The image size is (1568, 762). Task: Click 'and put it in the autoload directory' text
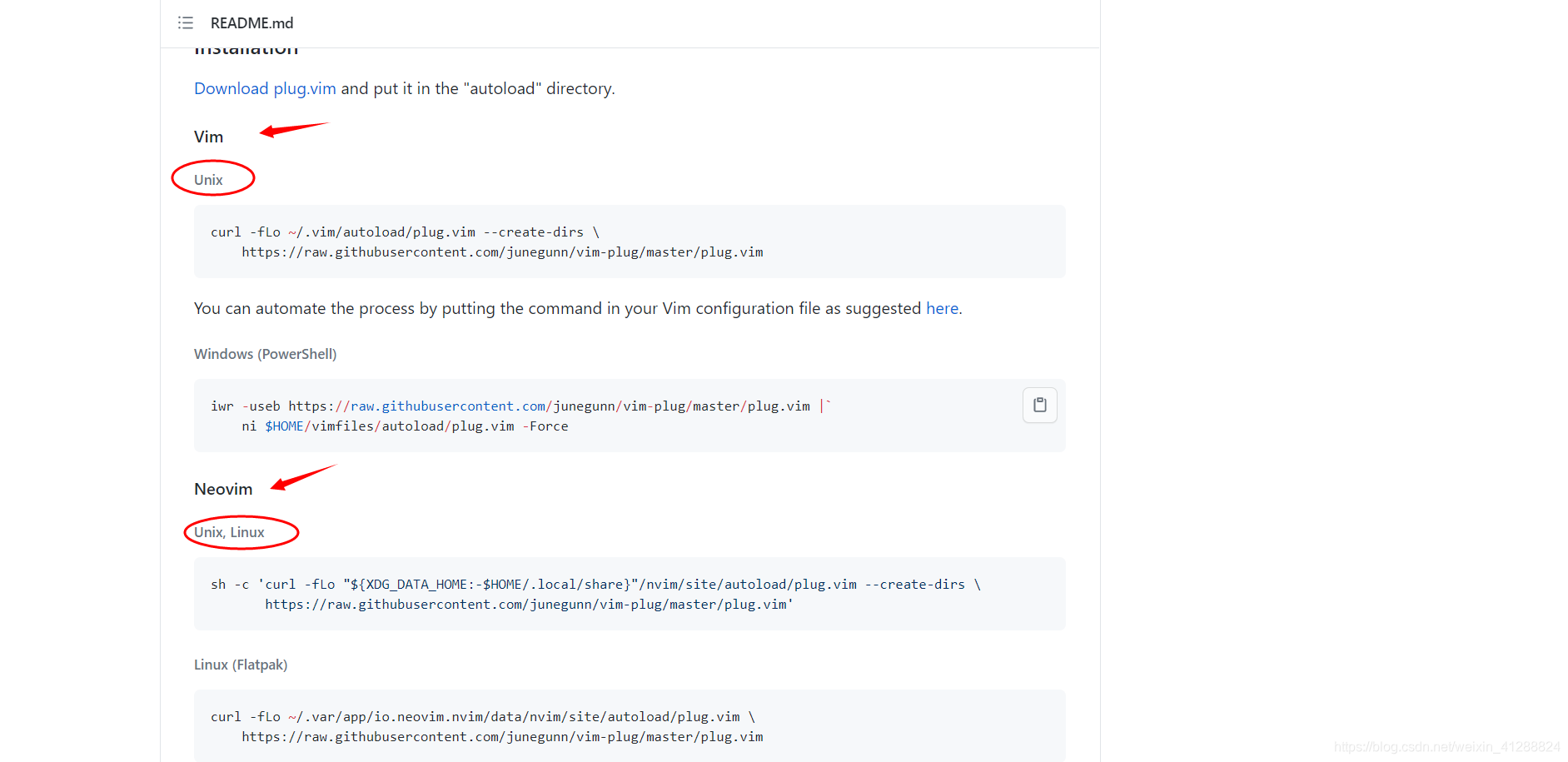(478, 88)
